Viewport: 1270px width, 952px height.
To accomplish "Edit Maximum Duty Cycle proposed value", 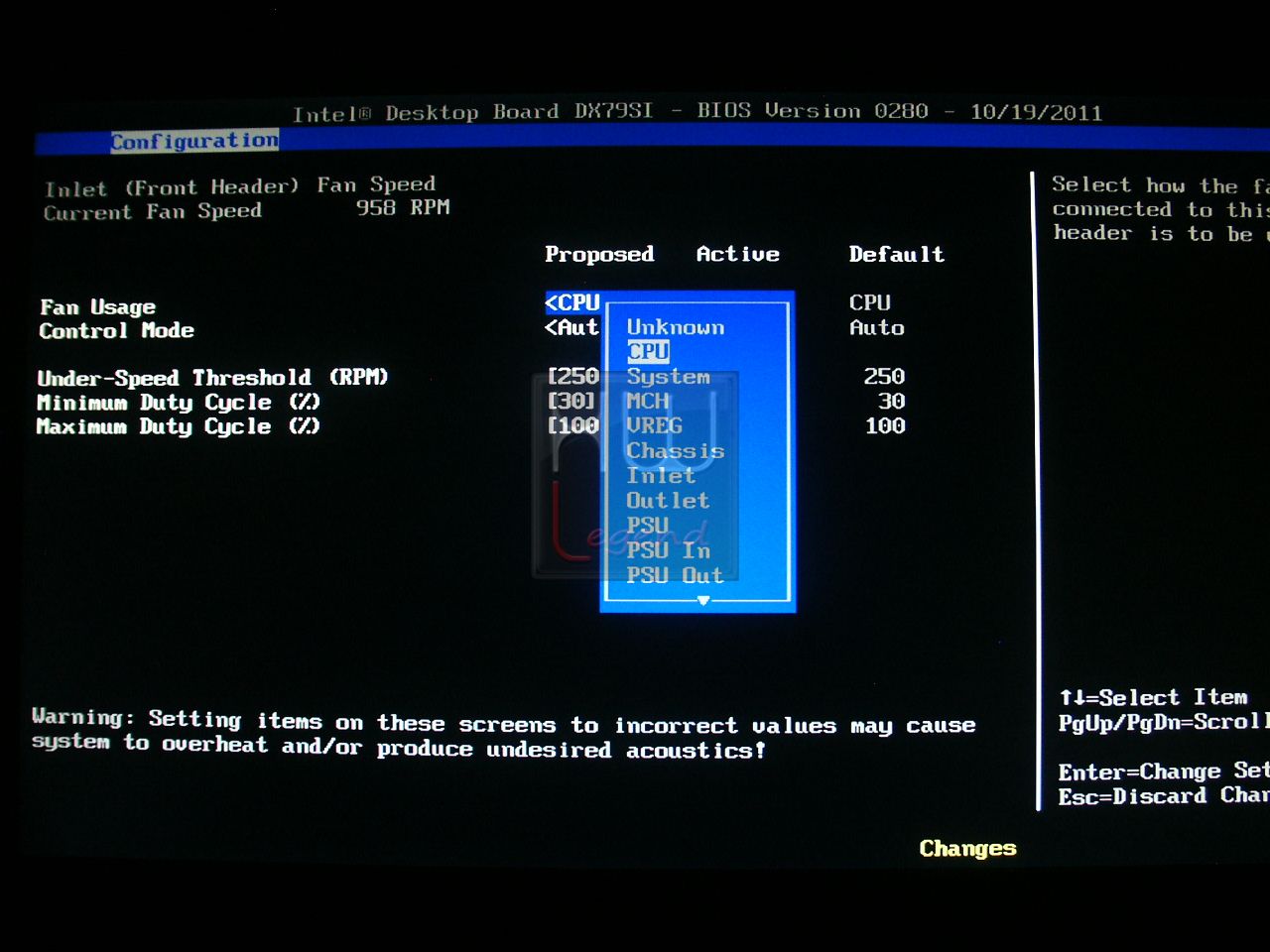I will tap(573, 425).
